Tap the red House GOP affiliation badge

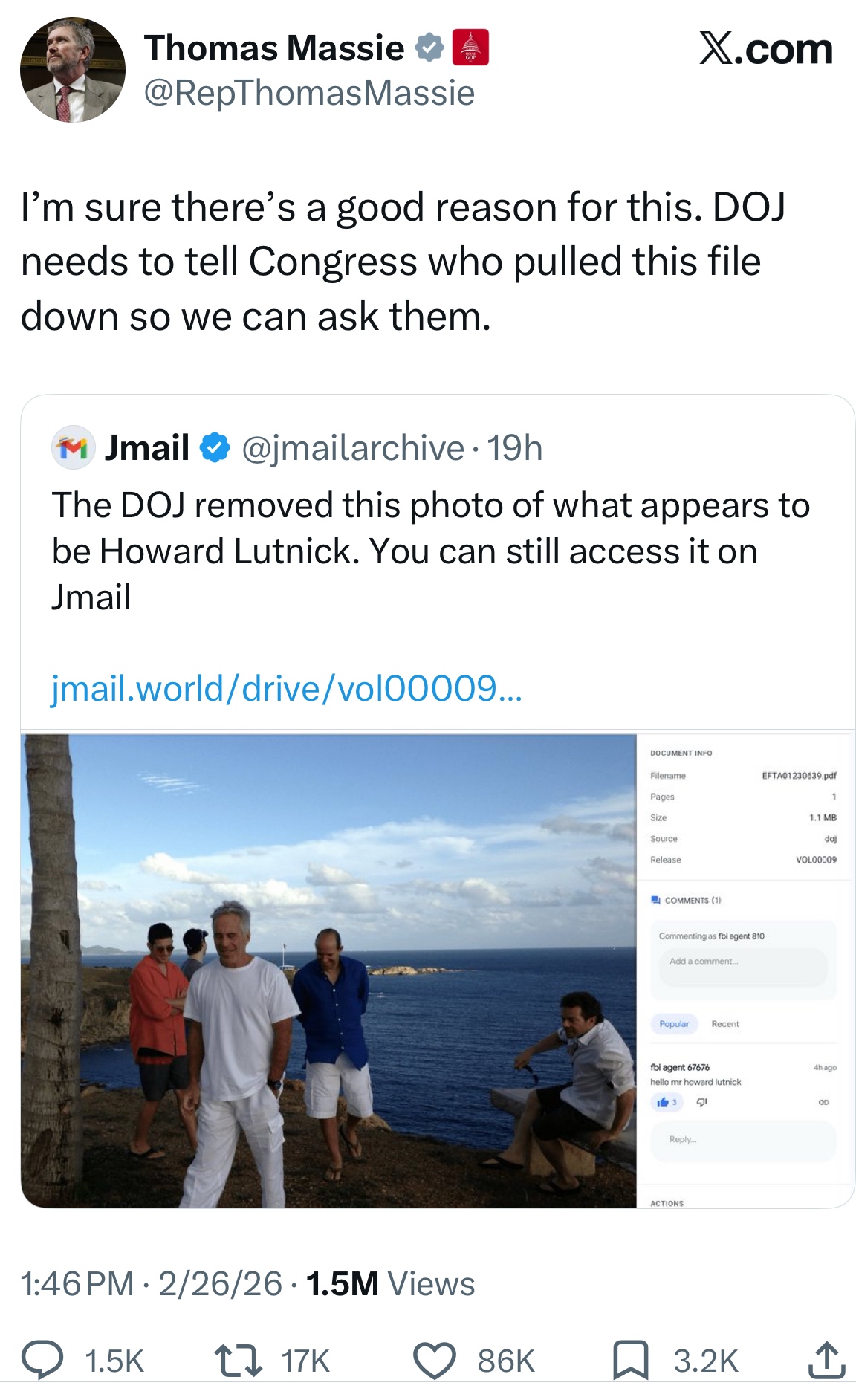470,48
